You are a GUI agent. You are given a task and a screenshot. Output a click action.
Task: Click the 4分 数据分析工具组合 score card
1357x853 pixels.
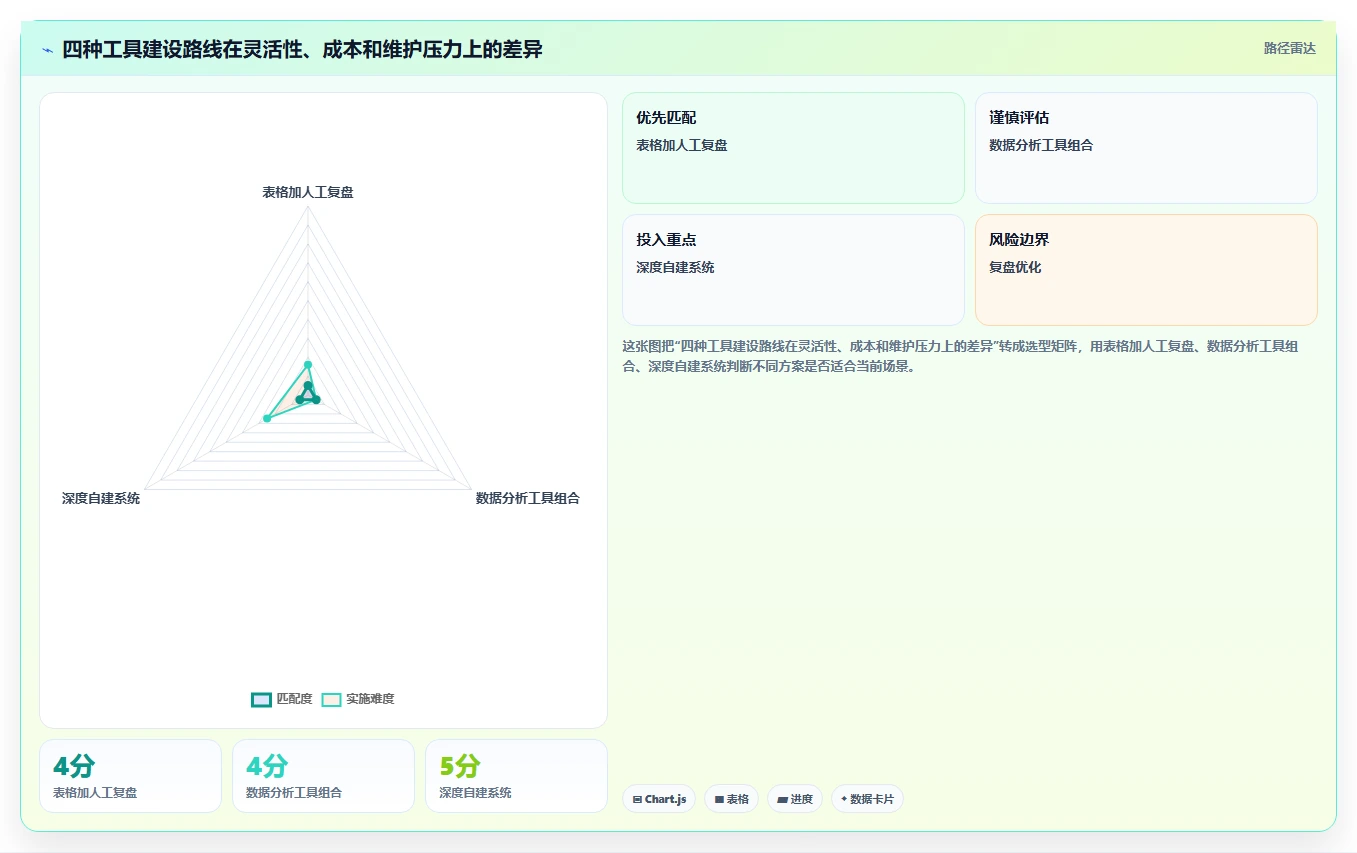click(323, 776)
